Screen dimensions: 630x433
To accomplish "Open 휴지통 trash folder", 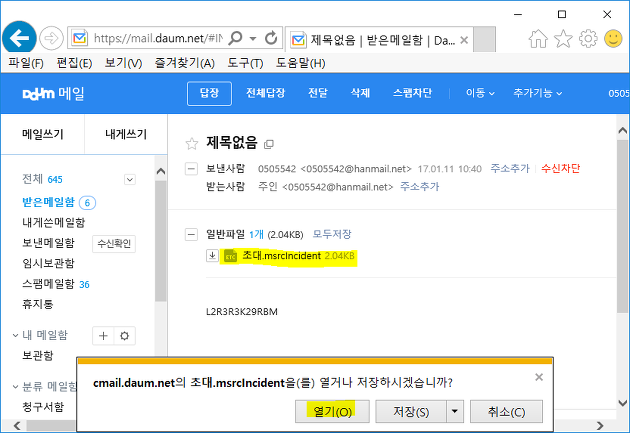I will 38,304.
